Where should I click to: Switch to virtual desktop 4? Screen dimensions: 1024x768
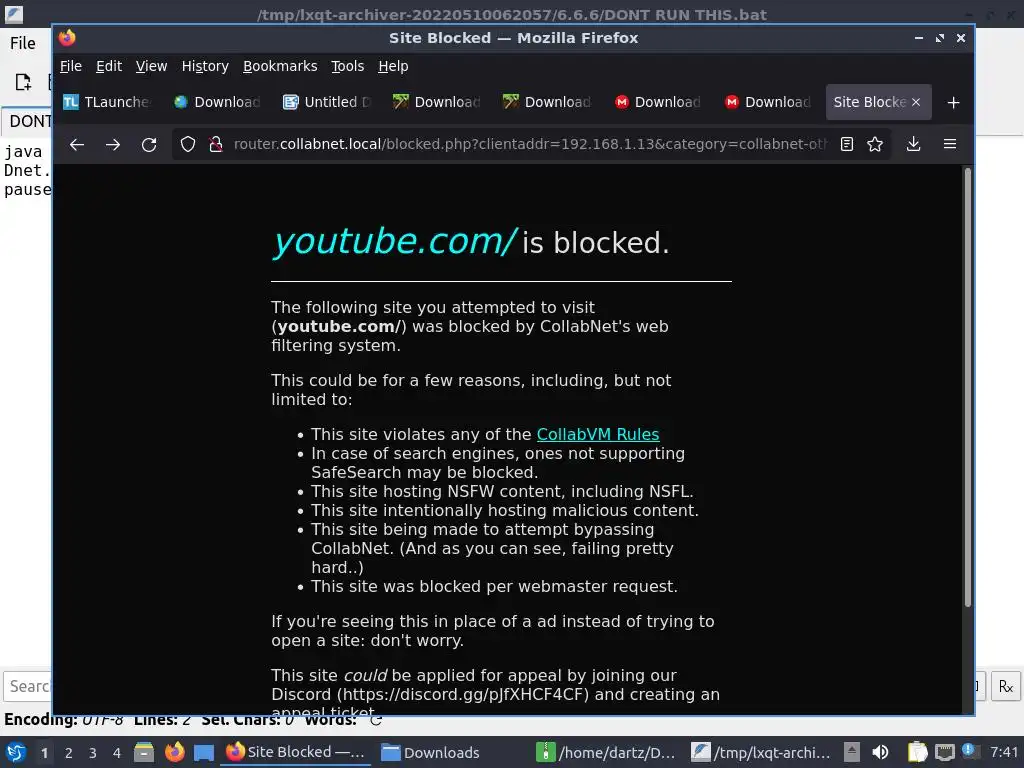coord(117,753)
